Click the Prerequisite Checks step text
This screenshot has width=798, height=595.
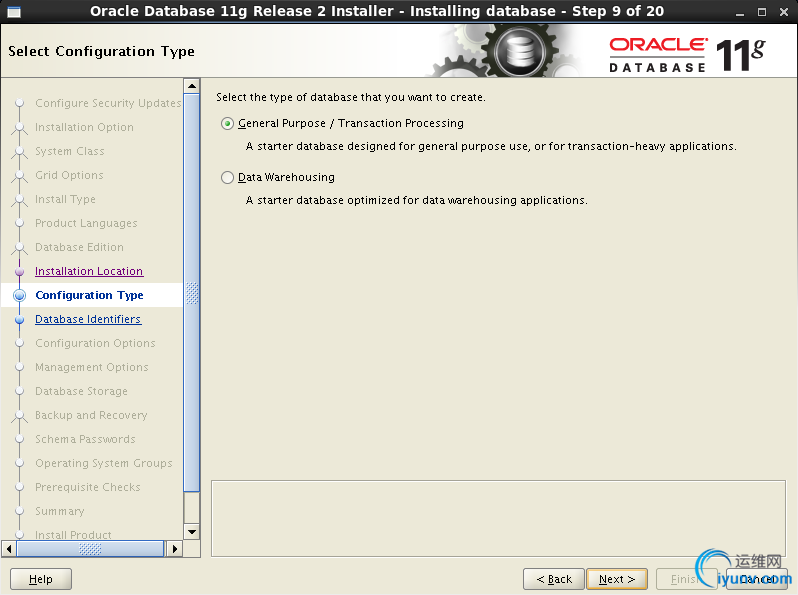[x=88, y=487]
